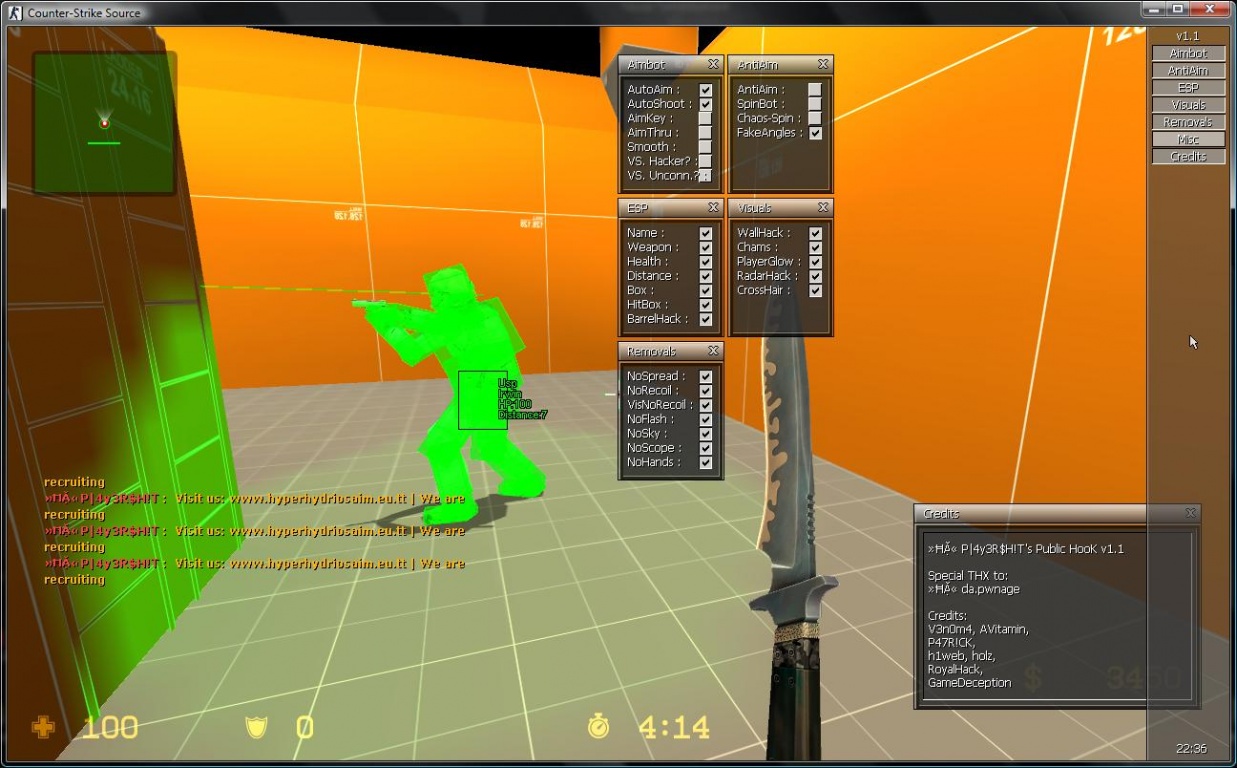The width and height of the screenshot is (1237, 768).
Task: Toggle the PlayerGlow checkbox
Action: click(816, 262)
